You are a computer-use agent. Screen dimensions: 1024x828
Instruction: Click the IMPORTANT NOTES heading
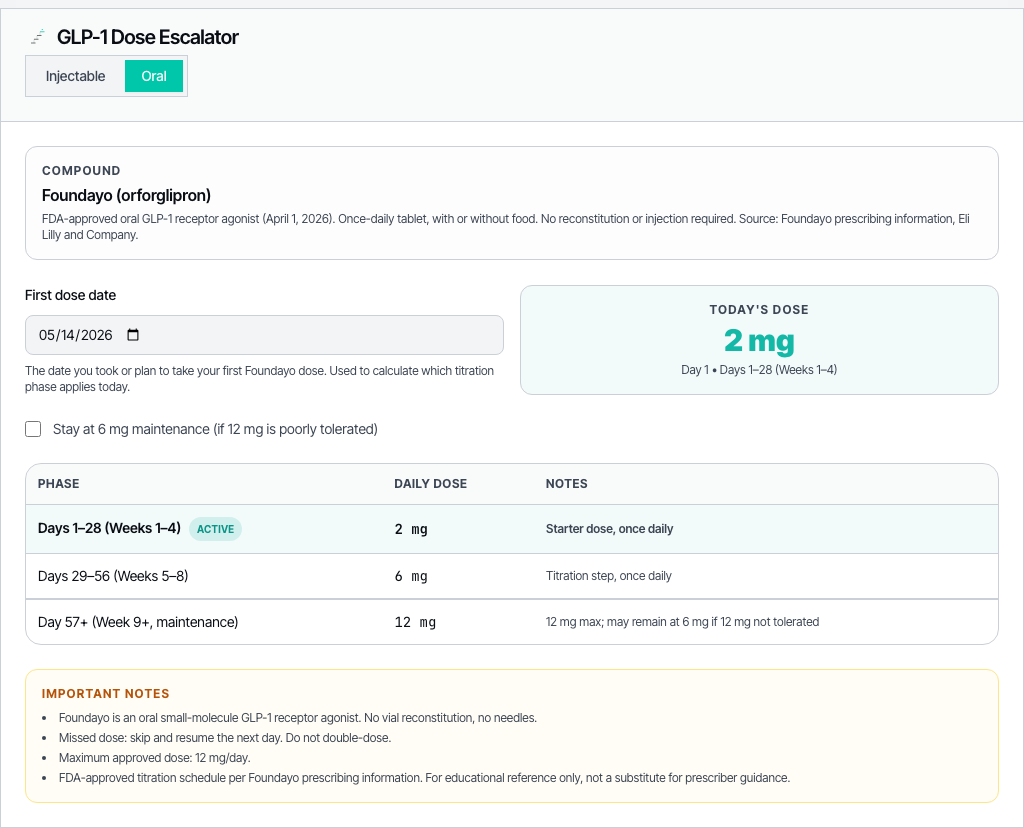(105, 693)
